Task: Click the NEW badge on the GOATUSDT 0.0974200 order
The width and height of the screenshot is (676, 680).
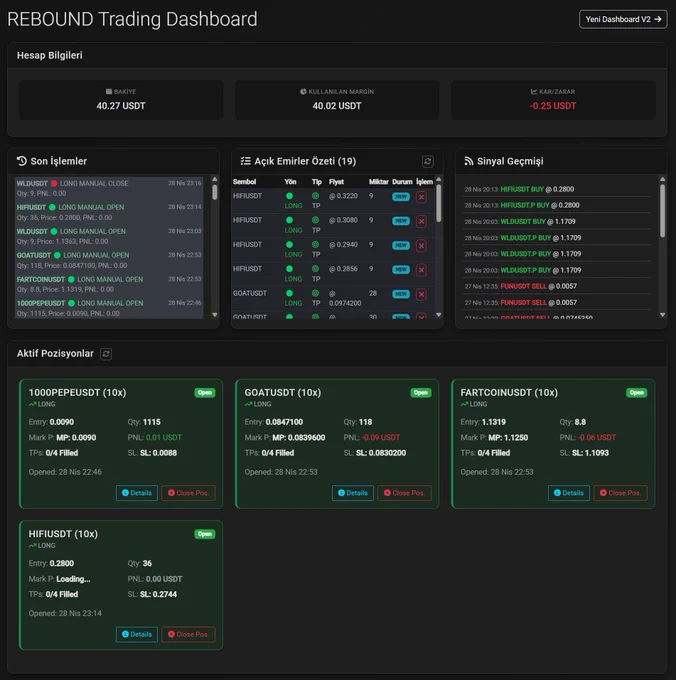Action: click(x=401, y=294)
